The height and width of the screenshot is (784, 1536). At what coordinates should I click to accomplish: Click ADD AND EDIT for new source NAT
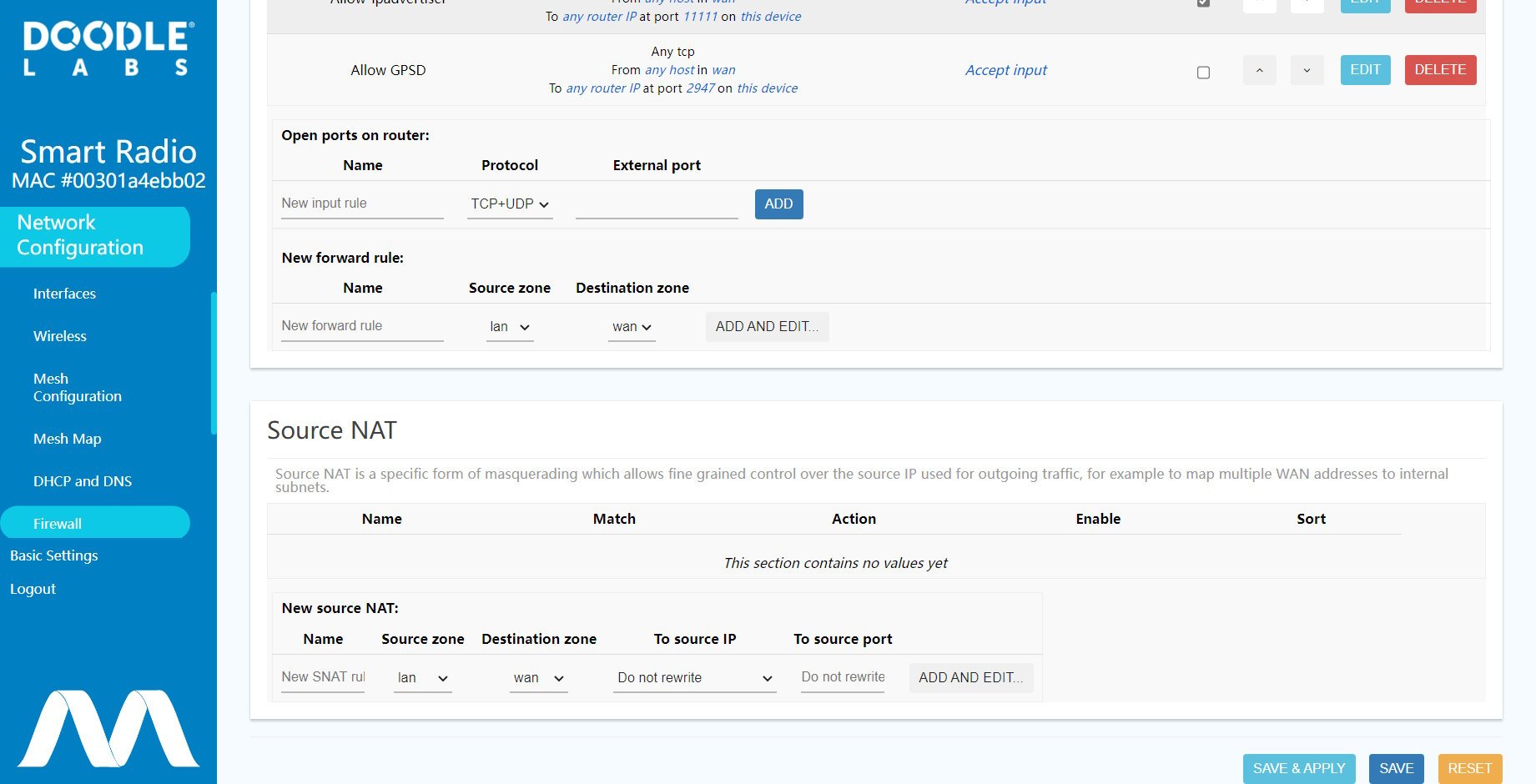point(971,678)
